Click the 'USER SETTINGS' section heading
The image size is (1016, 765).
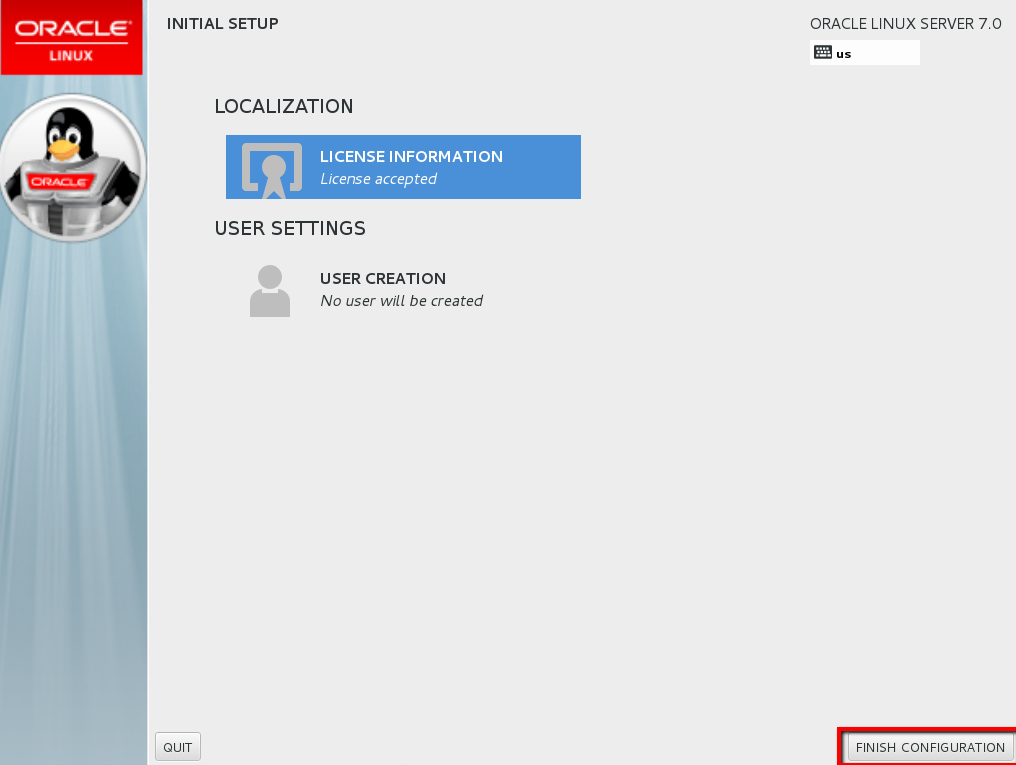coord(290,228)
